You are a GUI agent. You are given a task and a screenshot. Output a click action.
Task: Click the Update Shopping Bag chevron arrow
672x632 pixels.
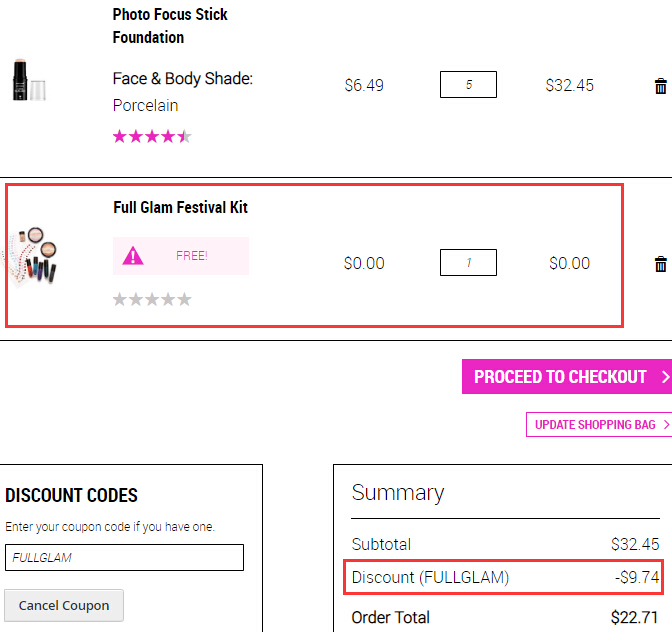click(666, 424)
